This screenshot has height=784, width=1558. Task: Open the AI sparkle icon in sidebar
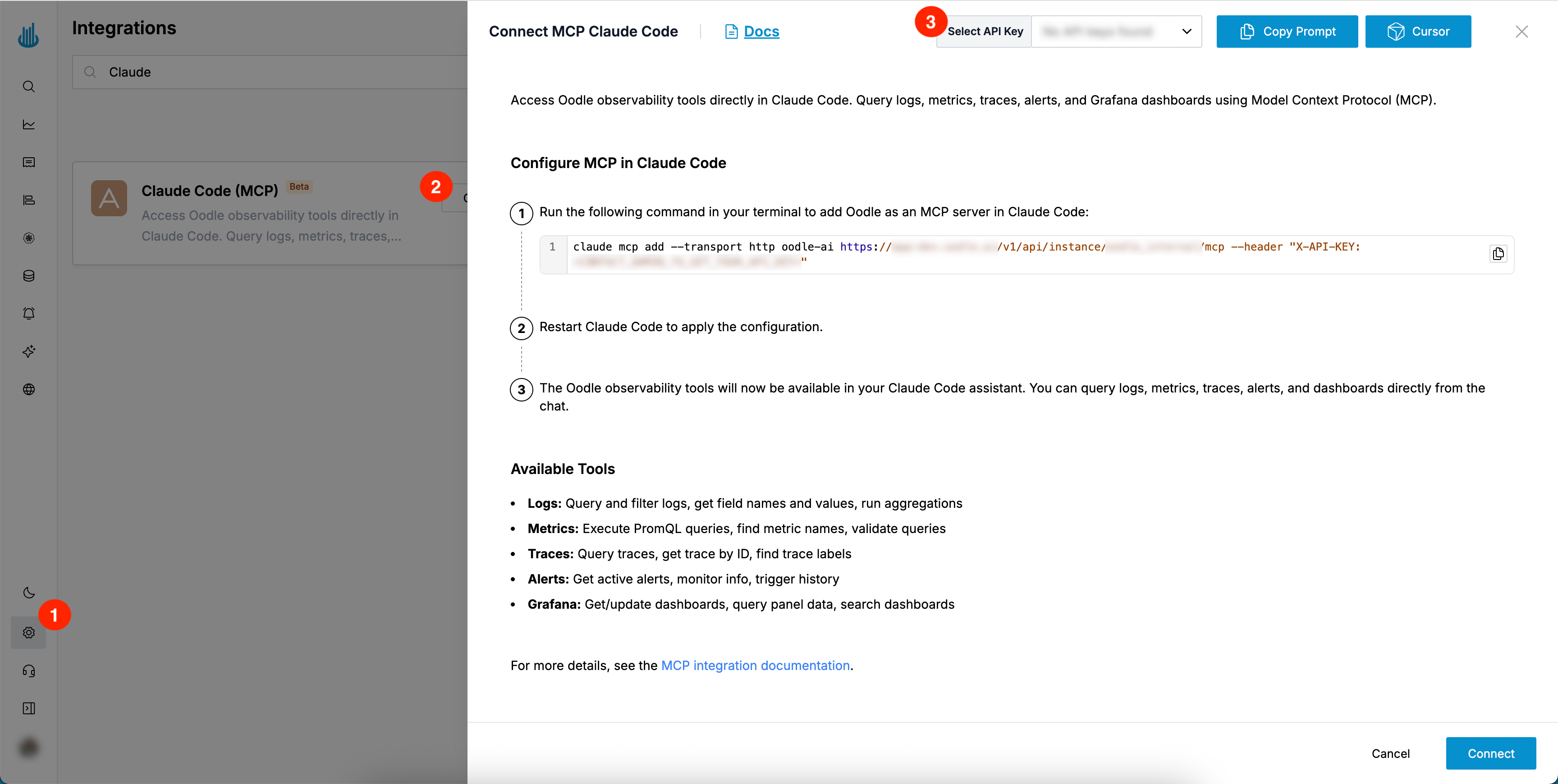point(28,351)
